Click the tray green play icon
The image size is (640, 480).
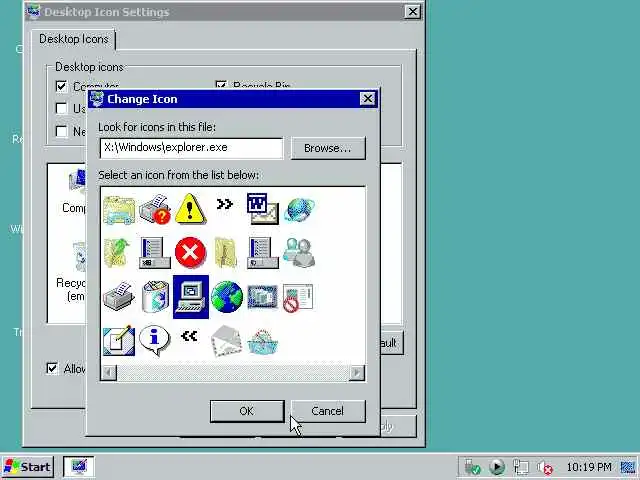(x=497, y=467)
